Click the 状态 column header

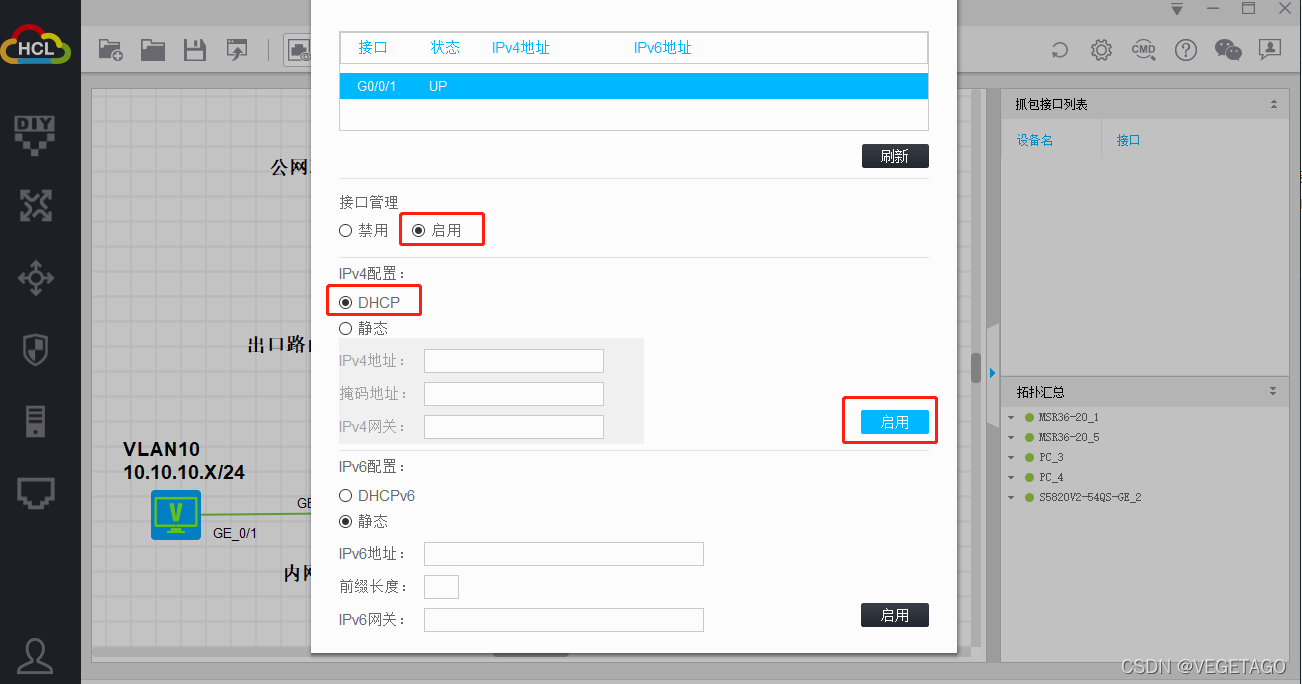click(445, 48)
